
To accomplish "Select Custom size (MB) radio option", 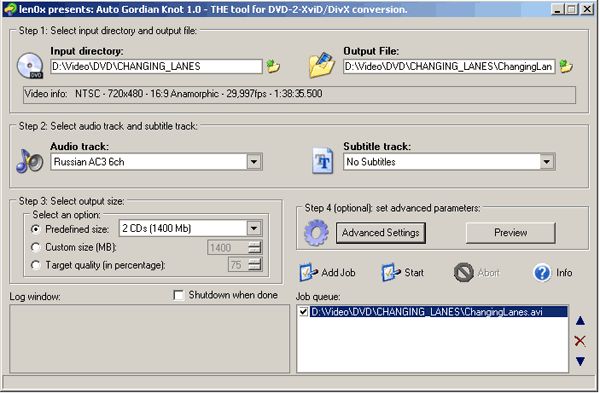I will pyautogui.click(x=36, y=247).
